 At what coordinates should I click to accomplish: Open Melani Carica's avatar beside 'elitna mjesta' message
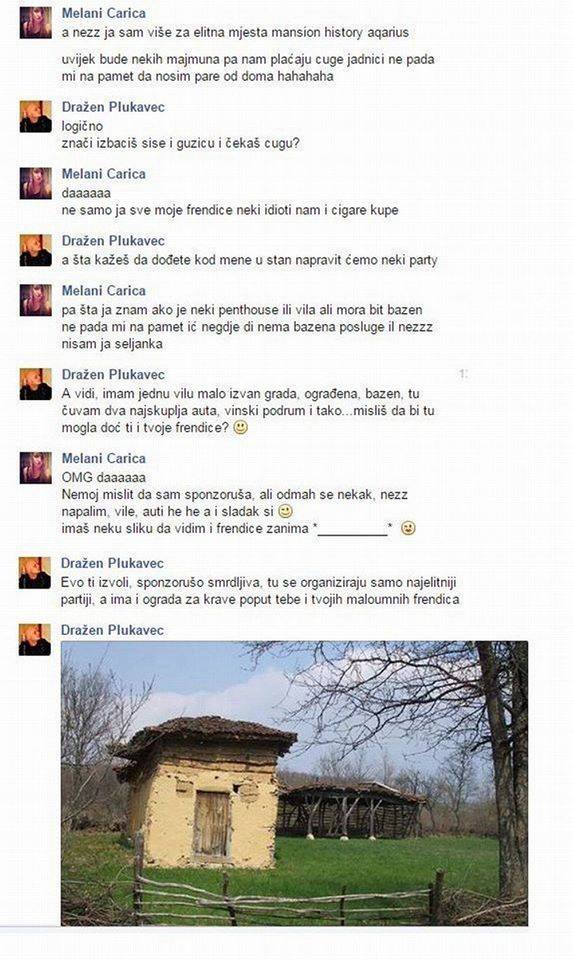[x=36, y=23]
